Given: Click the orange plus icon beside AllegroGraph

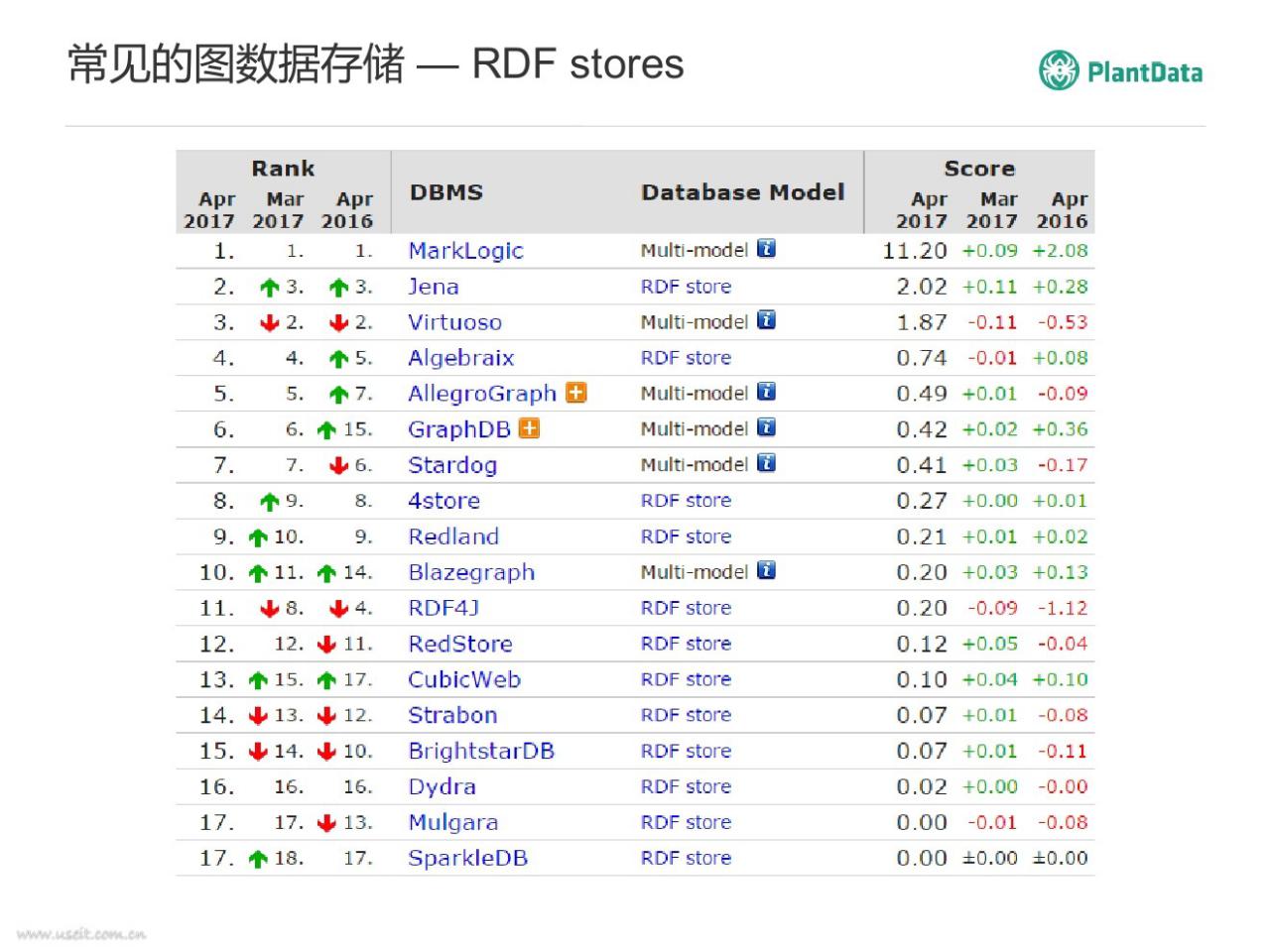Looking at the screenshot, I should [576, 393].
